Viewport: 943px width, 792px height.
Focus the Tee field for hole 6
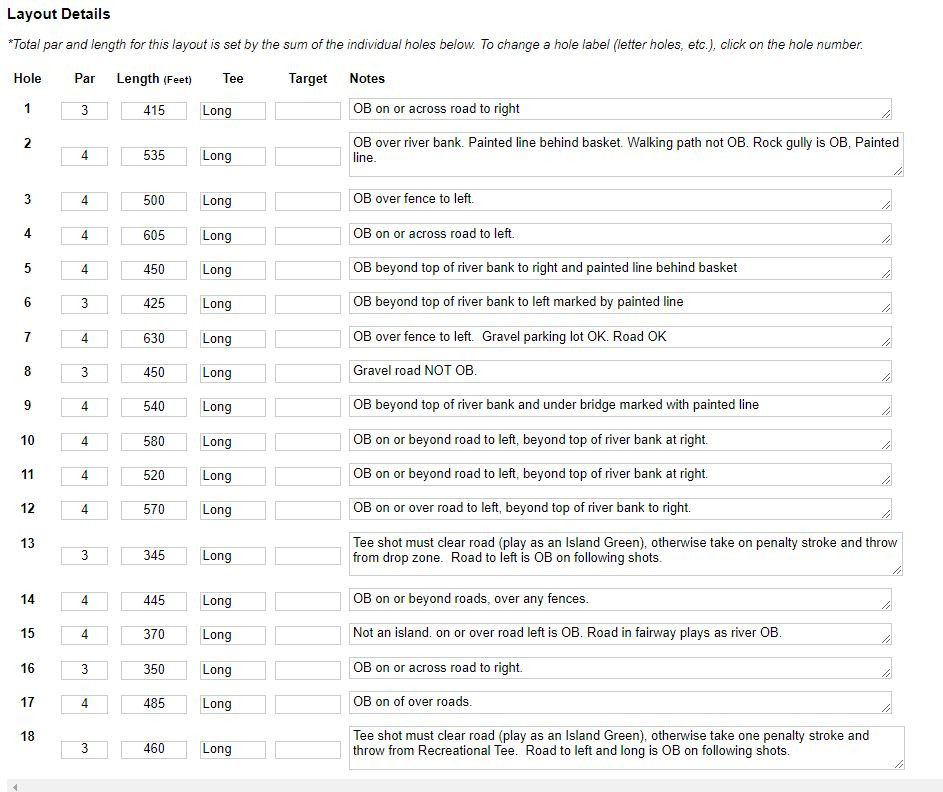pos(233,304)
